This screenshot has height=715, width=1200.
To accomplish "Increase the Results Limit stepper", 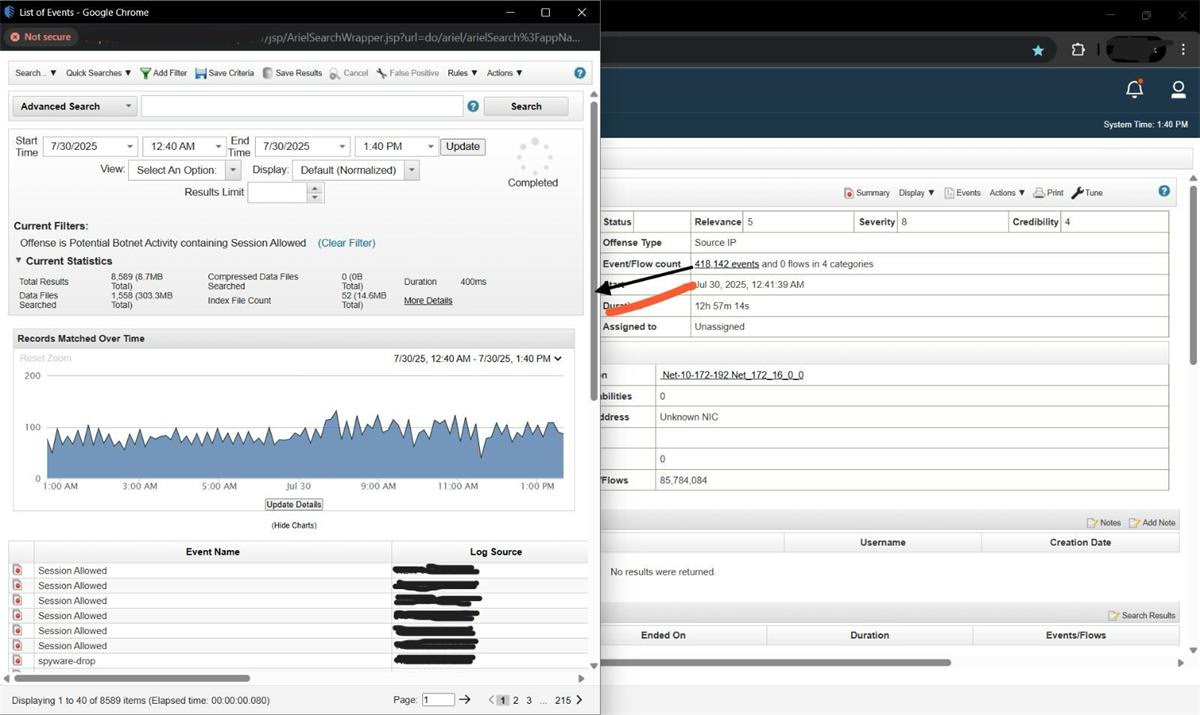I will pos(316,188).
